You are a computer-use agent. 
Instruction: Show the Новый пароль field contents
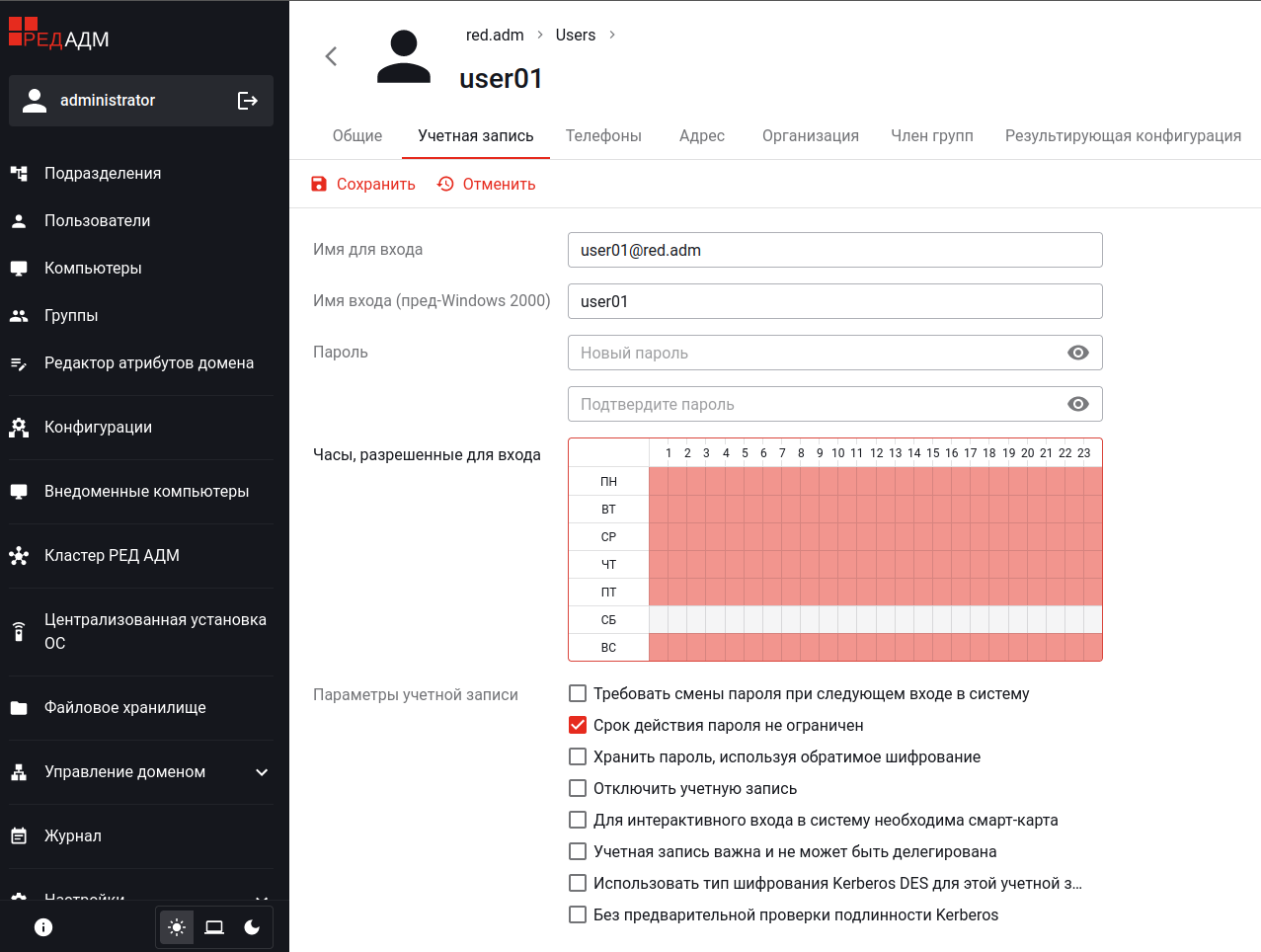tap(1078, 353)
